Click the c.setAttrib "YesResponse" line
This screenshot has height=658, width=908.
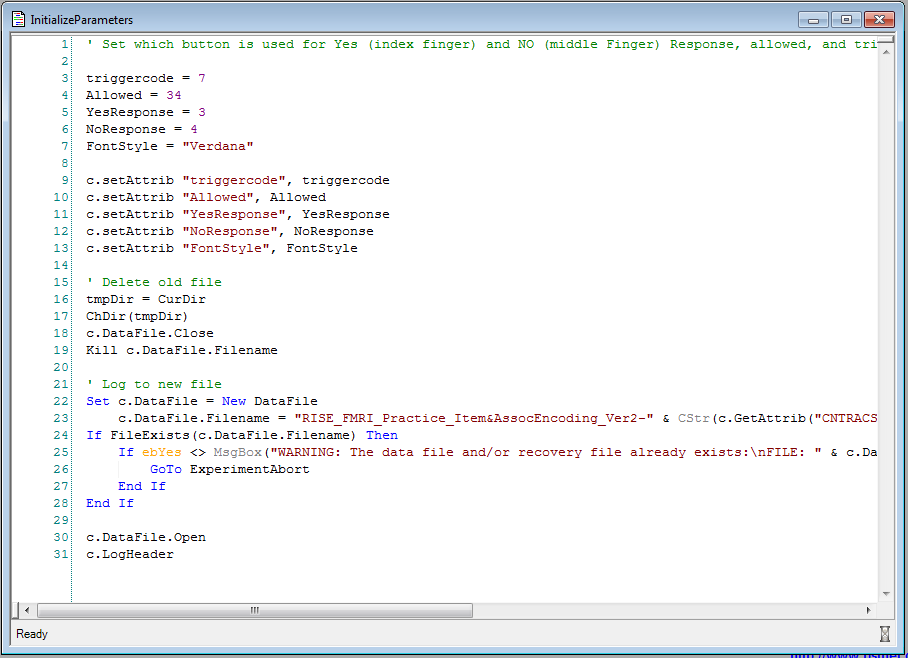coord(237,214)
